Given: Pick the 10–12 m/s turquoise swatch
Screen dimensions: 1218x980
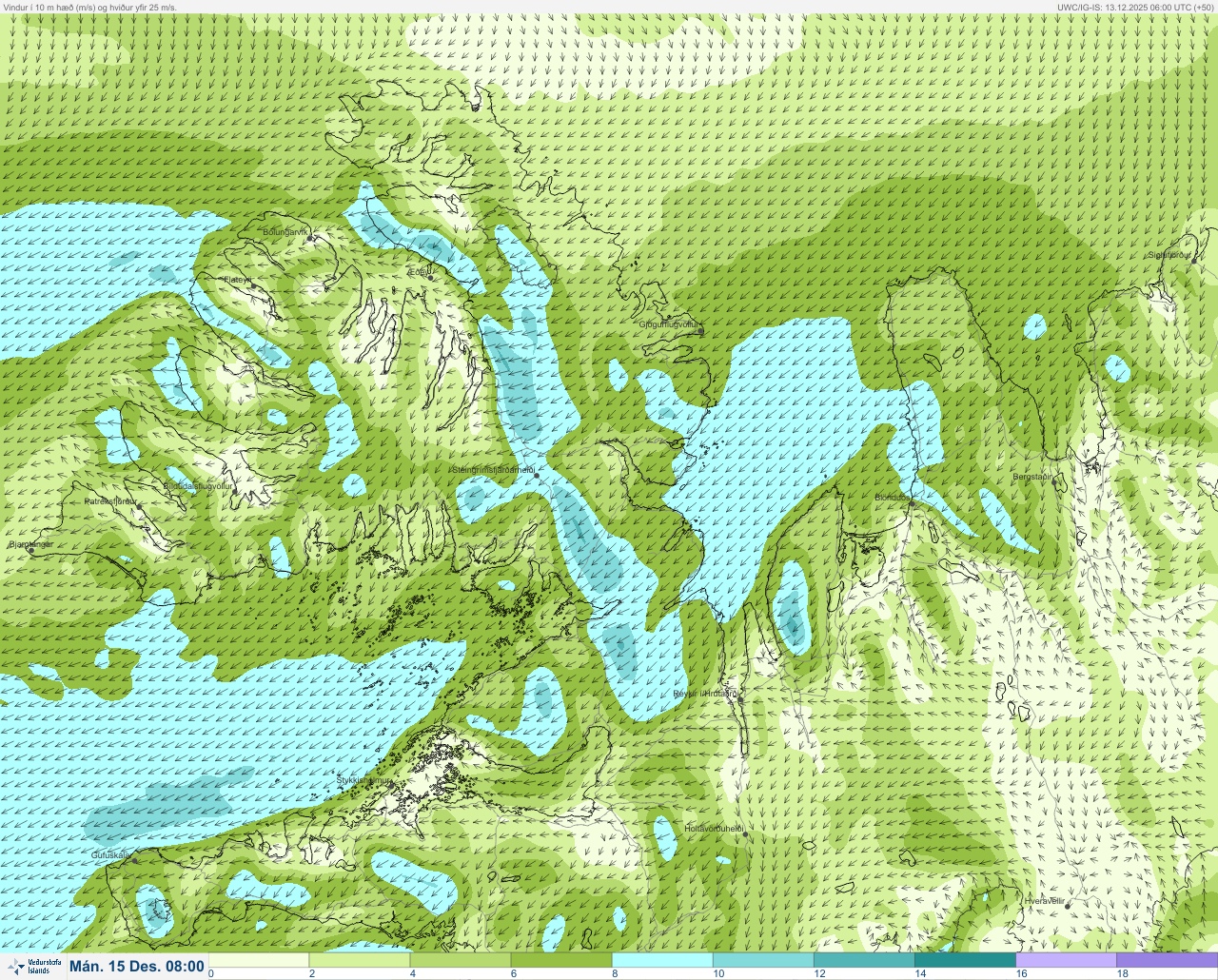Looking at the screenshot, I should [x=763, y=960].
